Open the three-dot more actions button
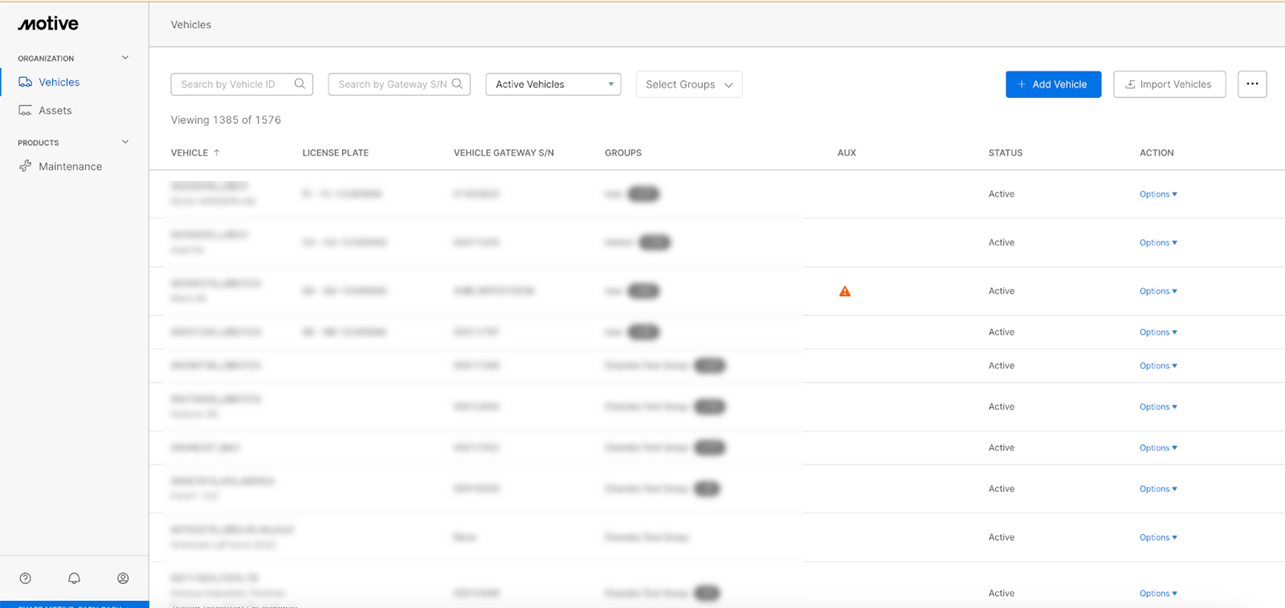 click(1252, 84)
